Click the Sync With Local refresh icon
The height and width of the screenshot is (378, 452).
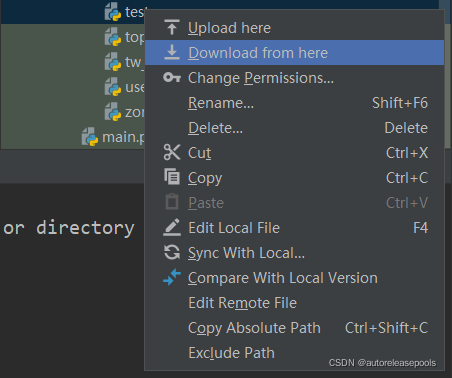[172, 252]
